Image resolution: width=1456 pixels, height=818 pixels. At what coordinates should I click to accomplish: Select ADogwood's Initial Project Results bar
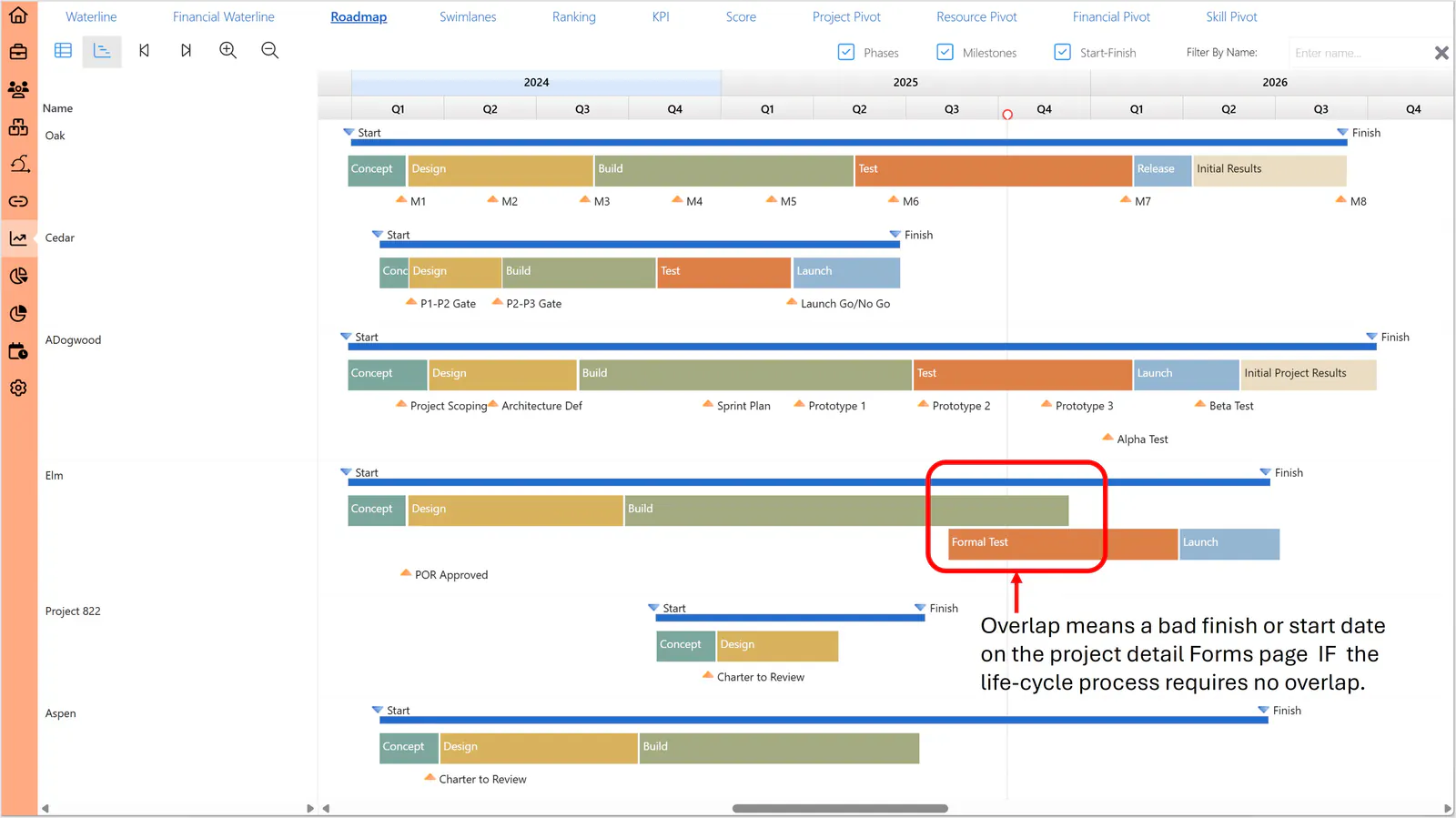(x=1309, y=374)
